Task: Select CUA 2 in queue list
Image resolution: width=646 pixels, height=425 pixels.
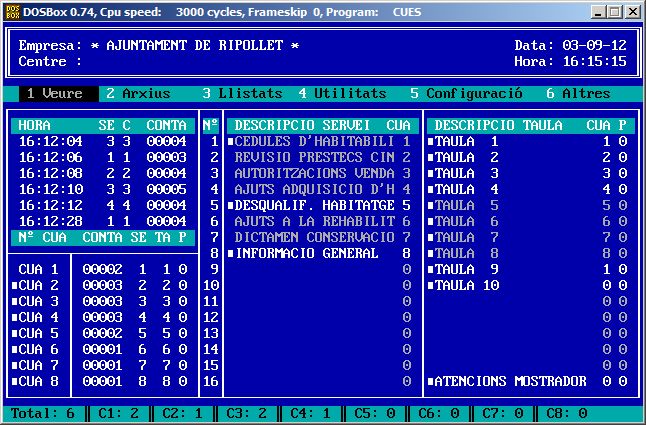Action: pyautogui.click(x=40, y=285)
